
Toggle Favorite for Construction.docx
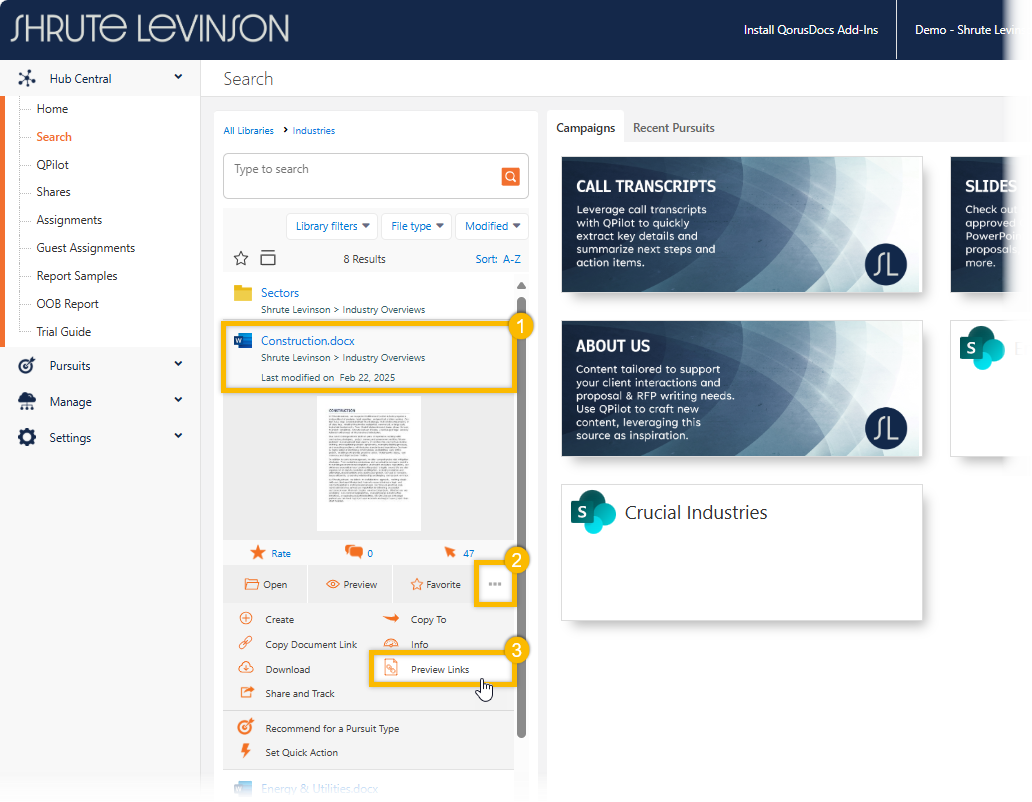tap(435, 585)
